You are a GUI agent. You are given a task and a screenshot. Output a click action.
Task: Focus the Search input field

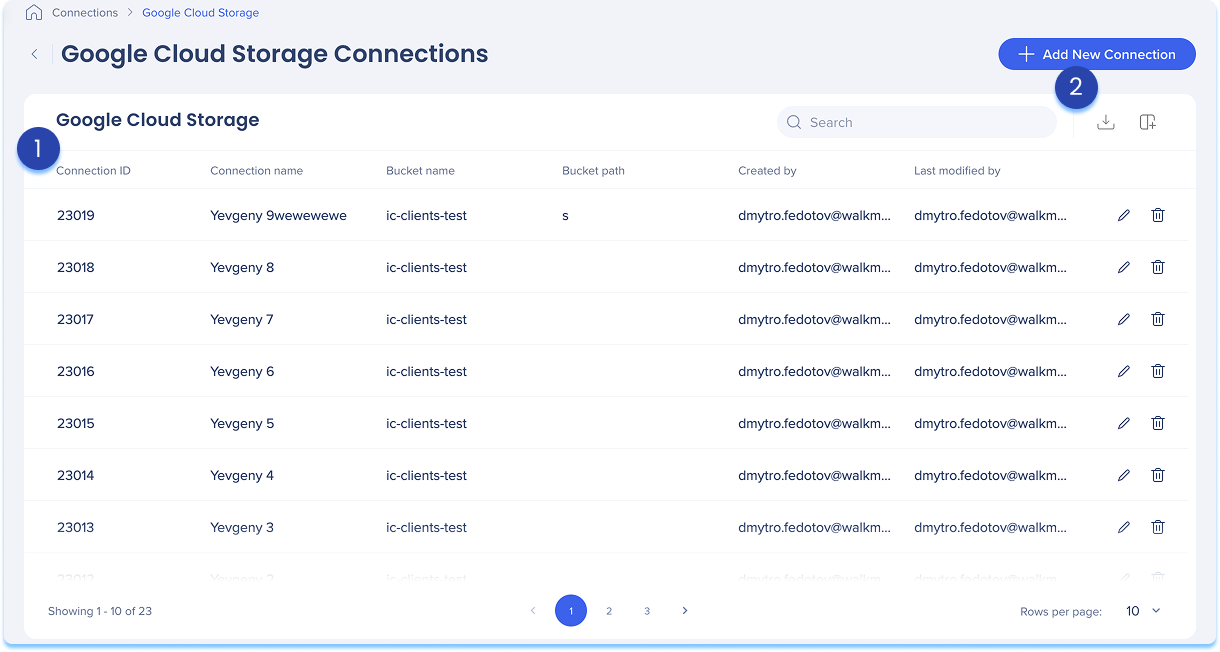pyautogui.click(x=917, y=122)
